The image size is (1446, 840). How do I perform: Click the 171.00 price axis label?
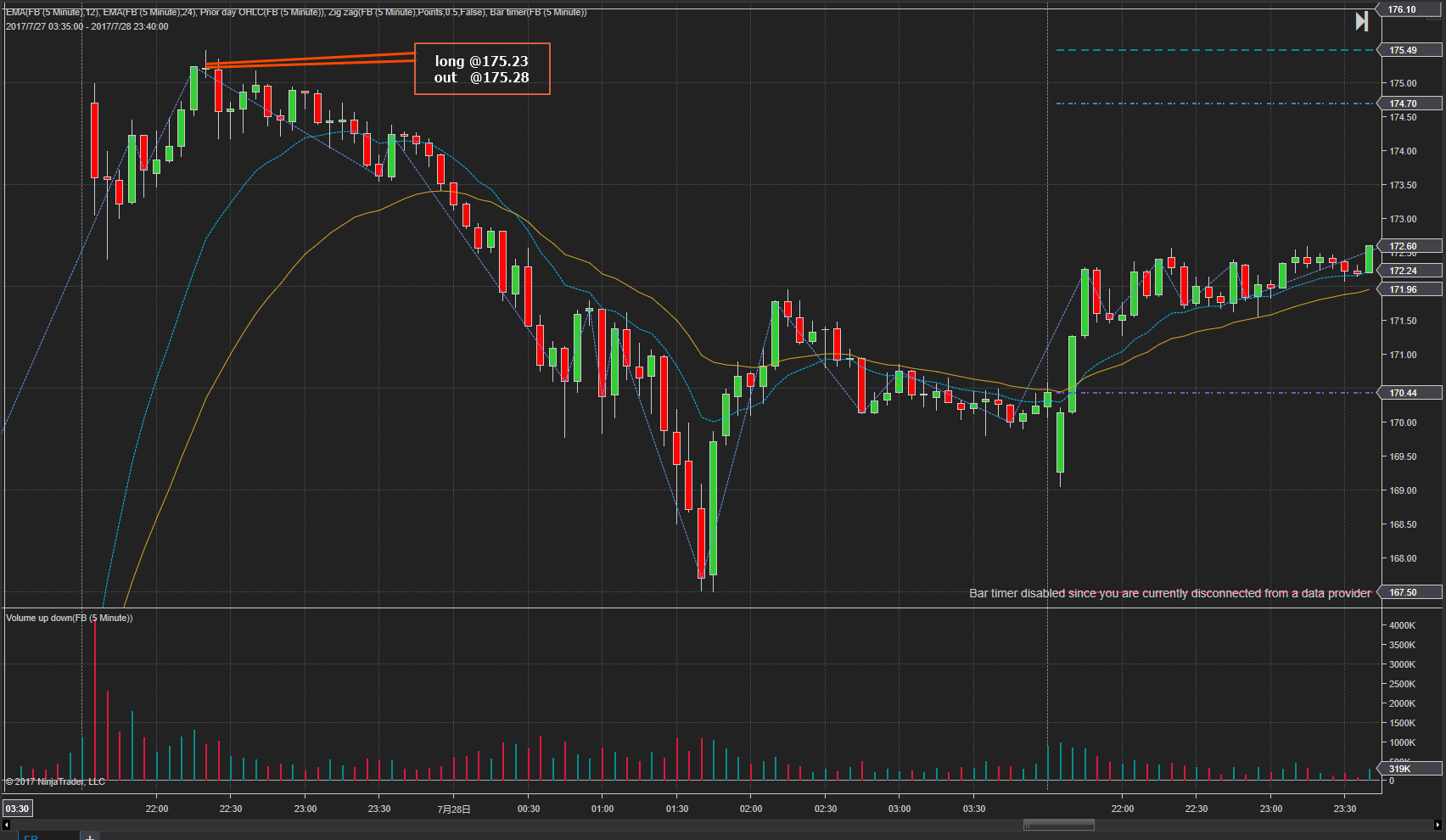(1403, 355)
